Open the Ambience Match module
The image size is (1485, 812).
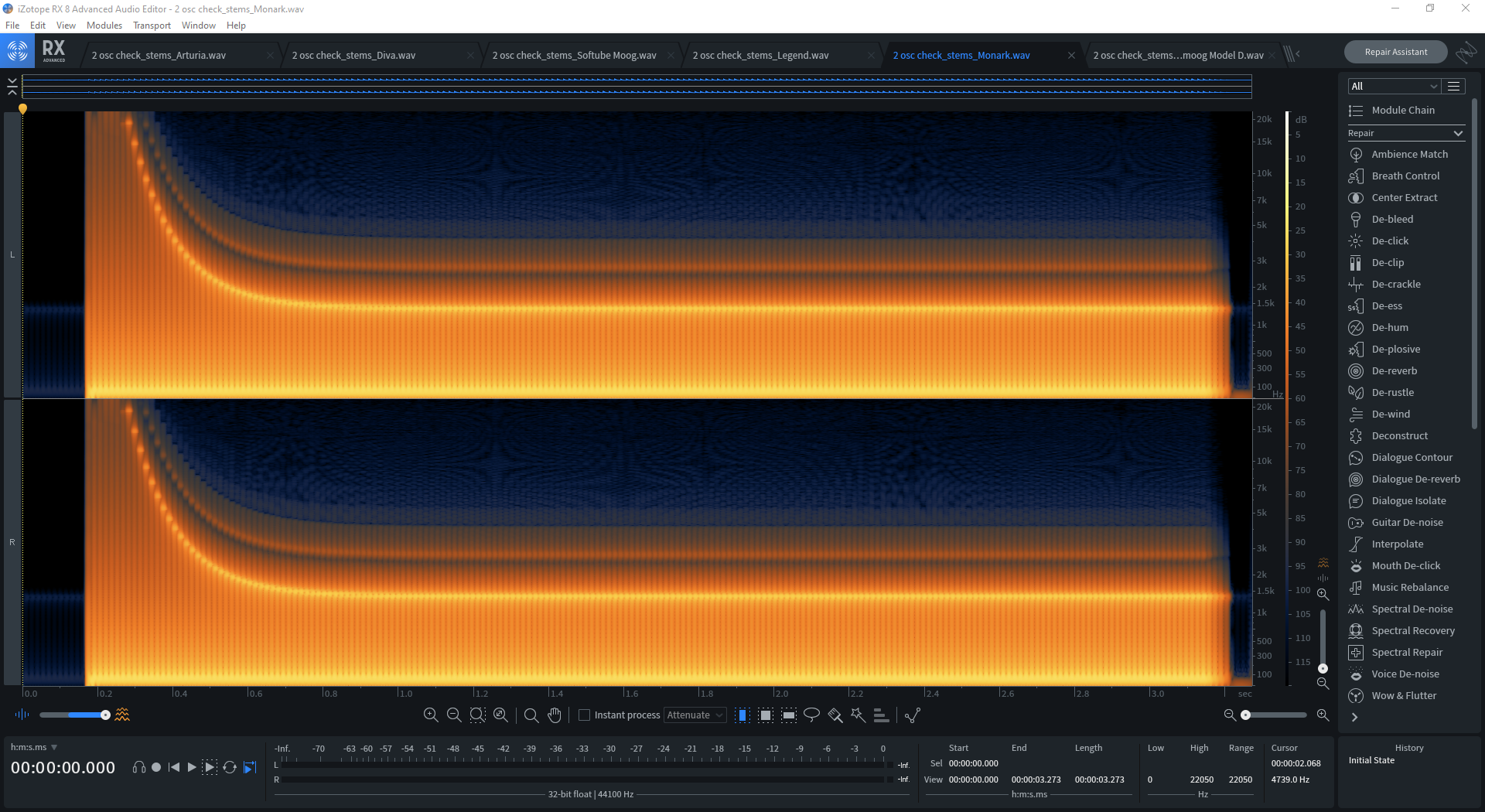click(1398, 155)
